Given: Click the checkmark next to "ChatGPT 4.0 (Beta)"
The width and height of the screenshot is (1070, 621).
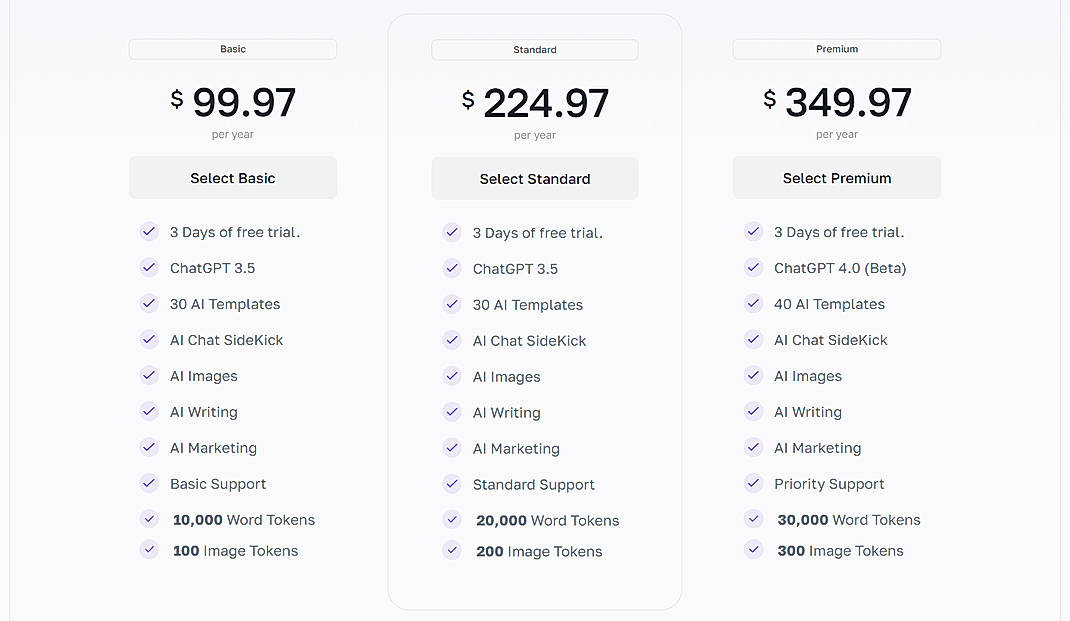Looking at the screenshot, I should pyautogui.click(x=753, y=268).
